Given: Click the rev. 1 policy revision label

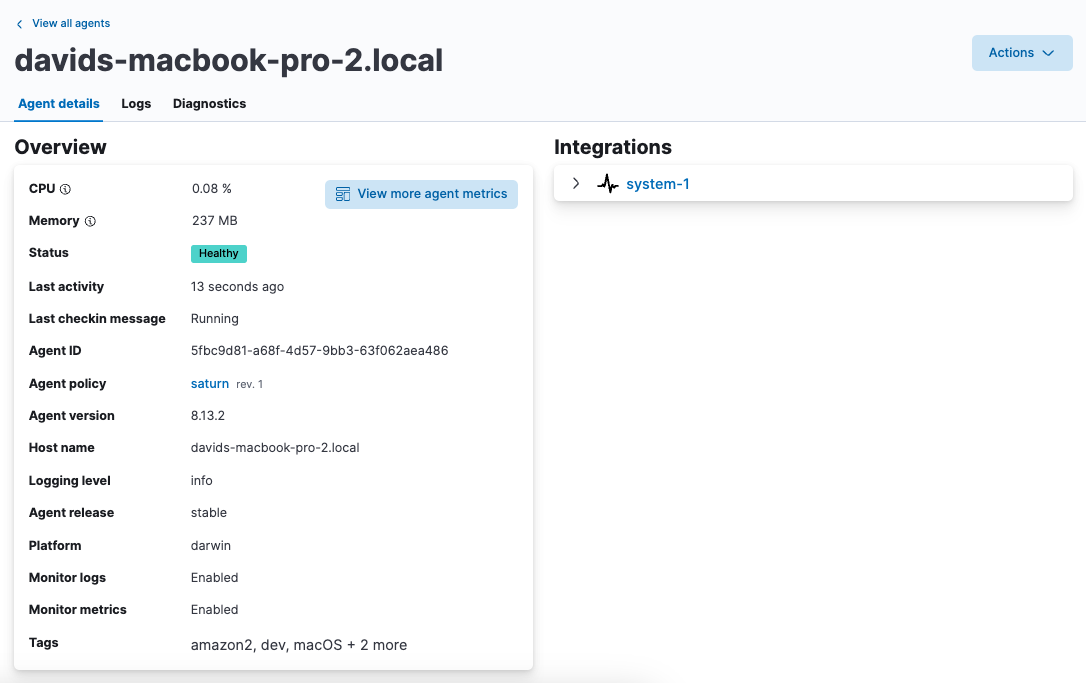Looking at the screenshot, I should 250,384.
